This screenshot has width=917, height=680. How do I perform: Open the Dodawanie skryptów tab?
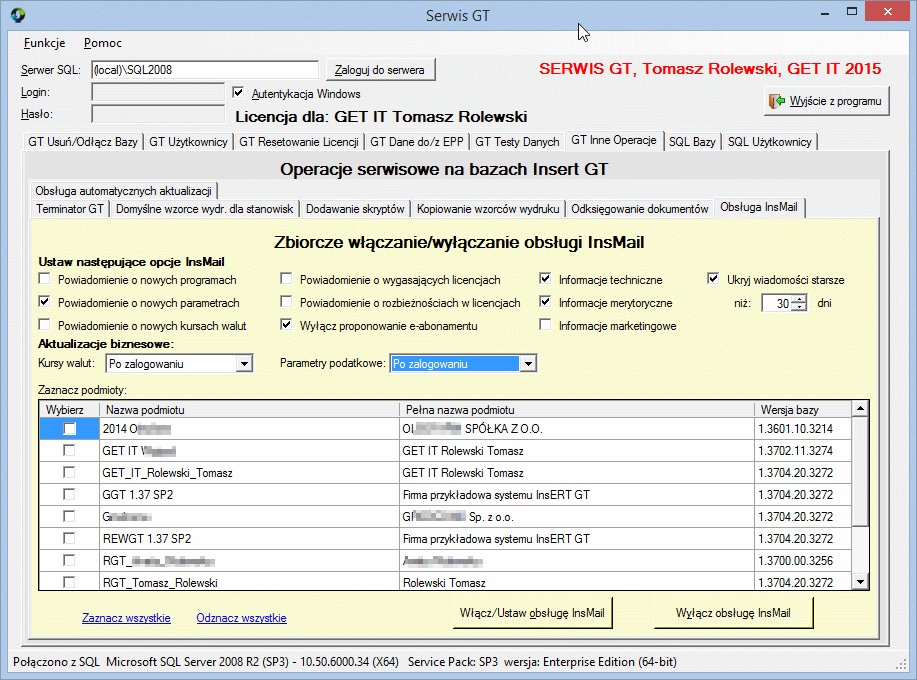355,209
